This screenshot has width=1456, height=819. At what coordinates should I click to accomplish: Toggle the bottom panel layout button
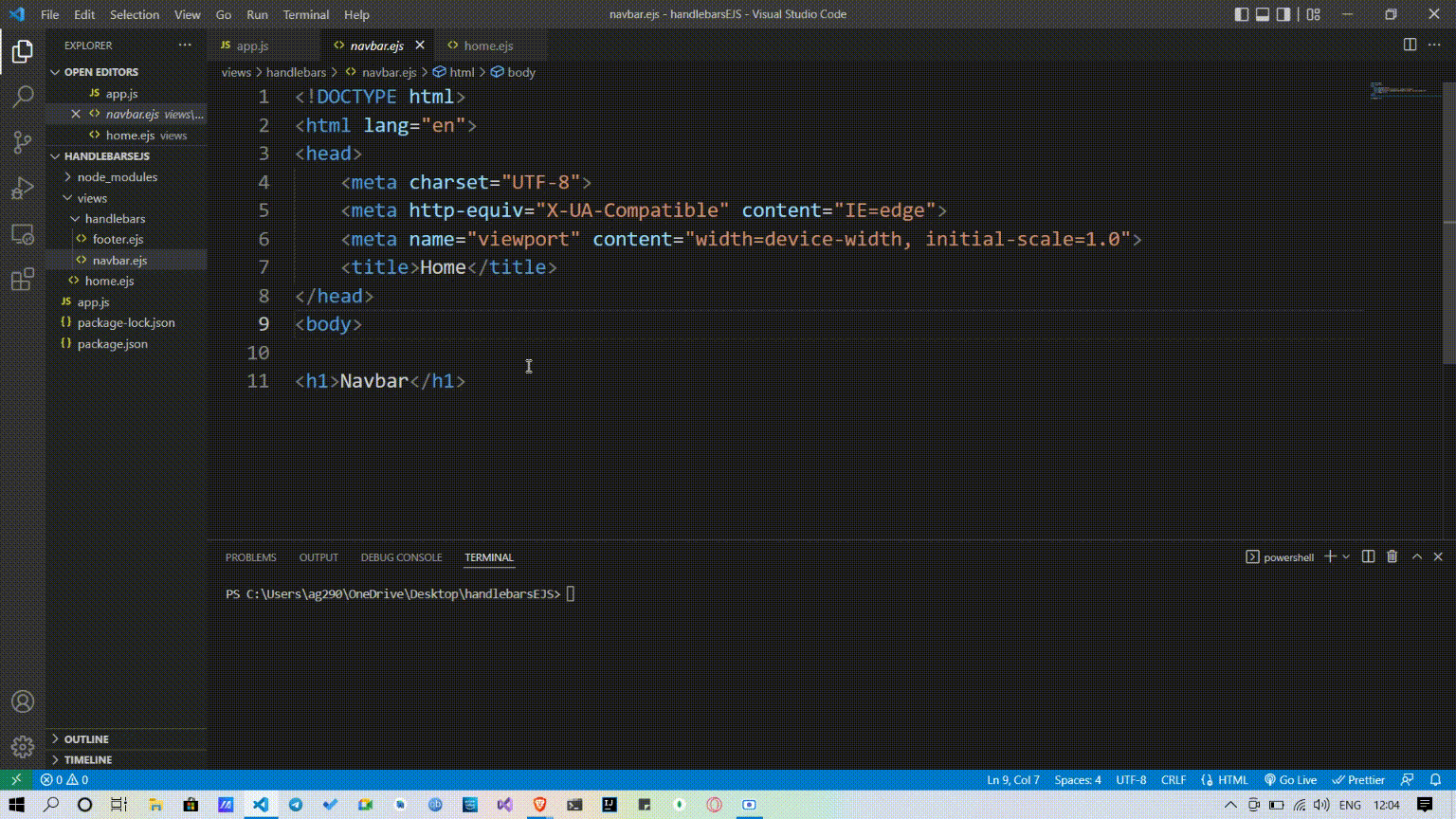(1263, 14)
